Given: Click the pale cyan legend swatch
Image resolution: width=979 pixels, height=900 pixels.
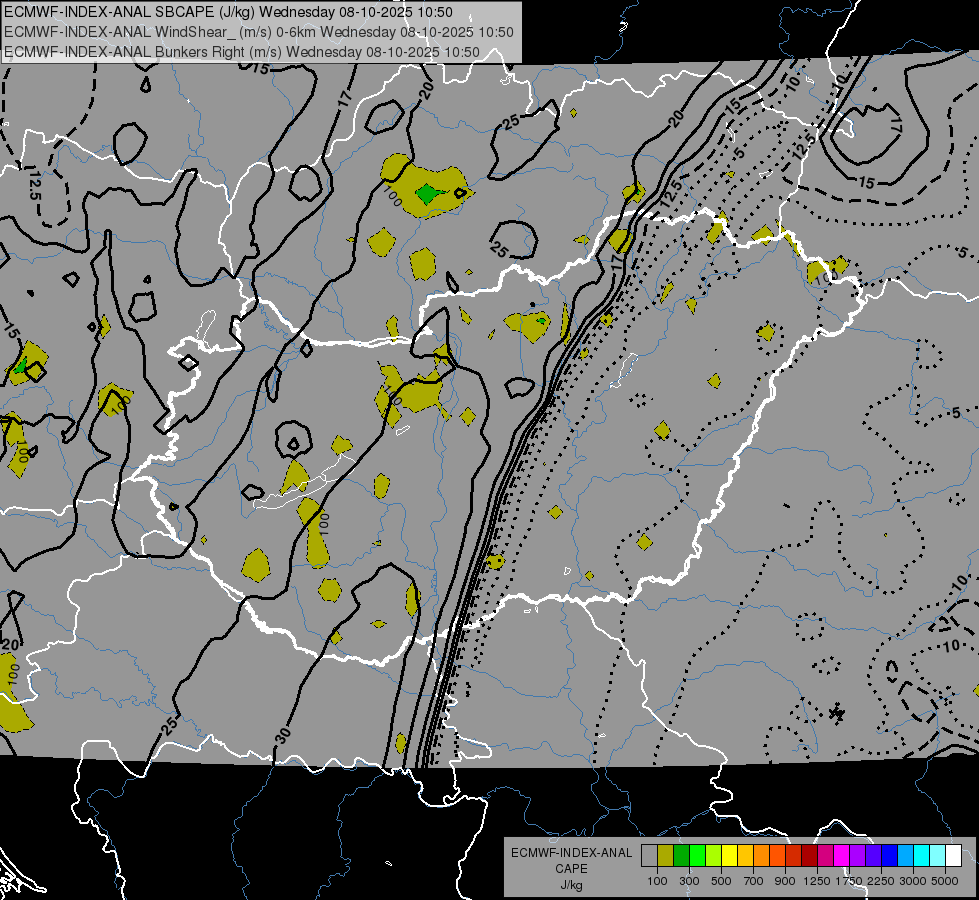Looking at the screenshot, I should (938, 855).
